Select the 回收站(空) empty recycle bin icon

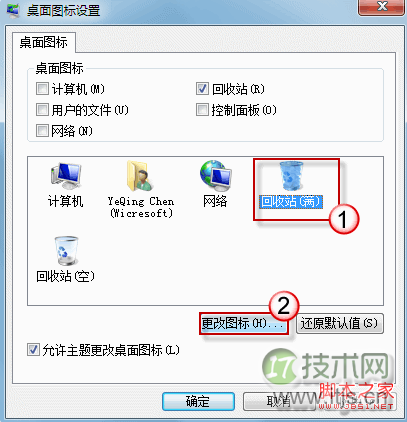(66, 251)
